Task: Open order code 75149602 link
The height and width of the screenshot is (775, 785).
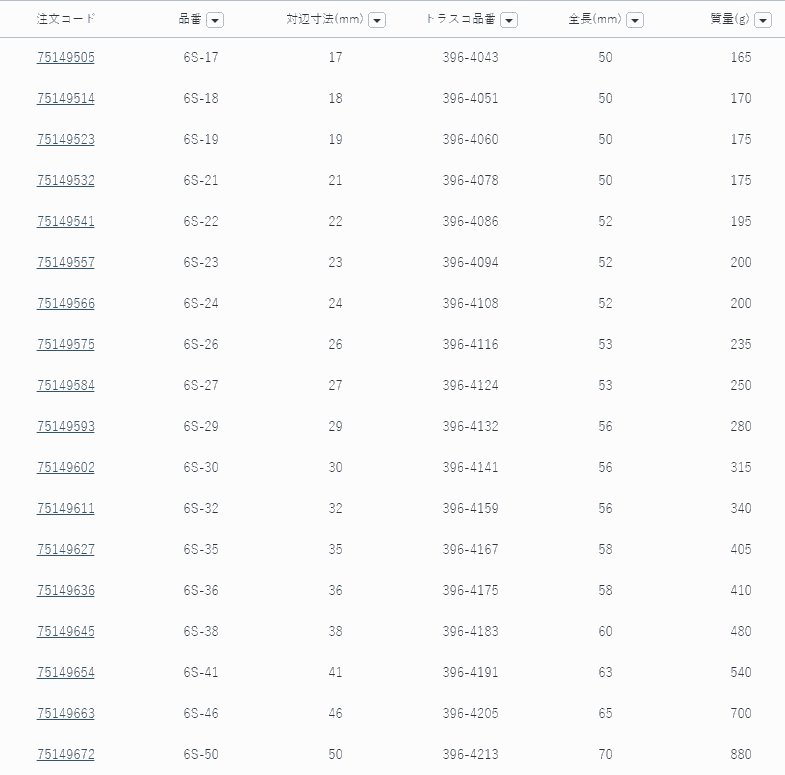Action: pyautogui.click(x=66, y=467)
